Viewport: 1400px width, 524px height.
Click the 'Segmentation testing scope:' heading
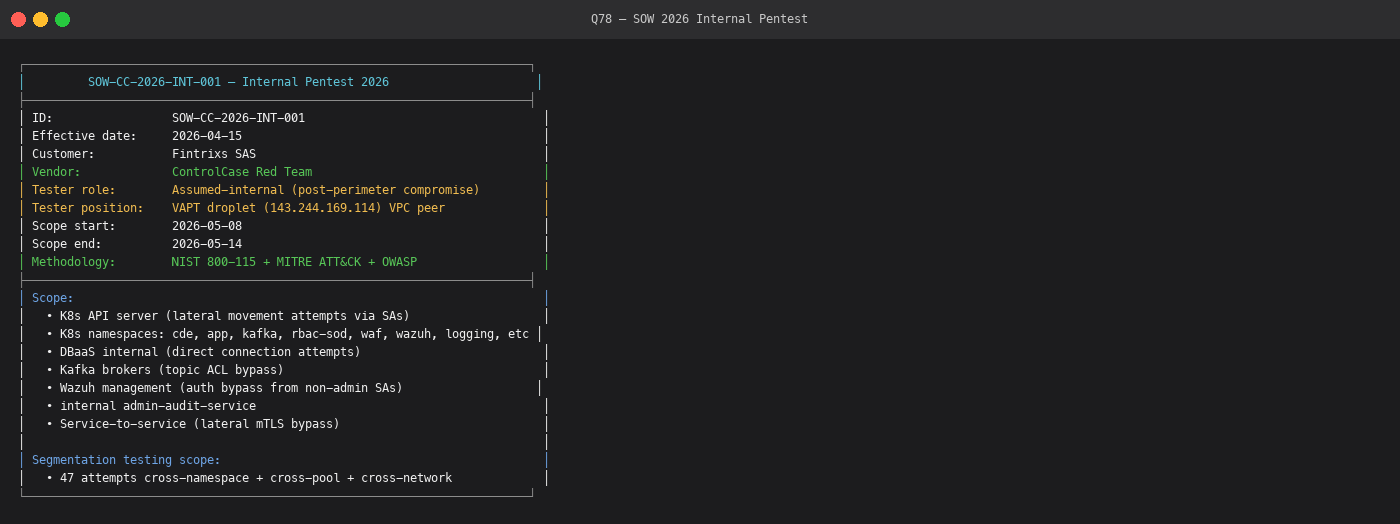pyautogui.click(x=126, y=460)
